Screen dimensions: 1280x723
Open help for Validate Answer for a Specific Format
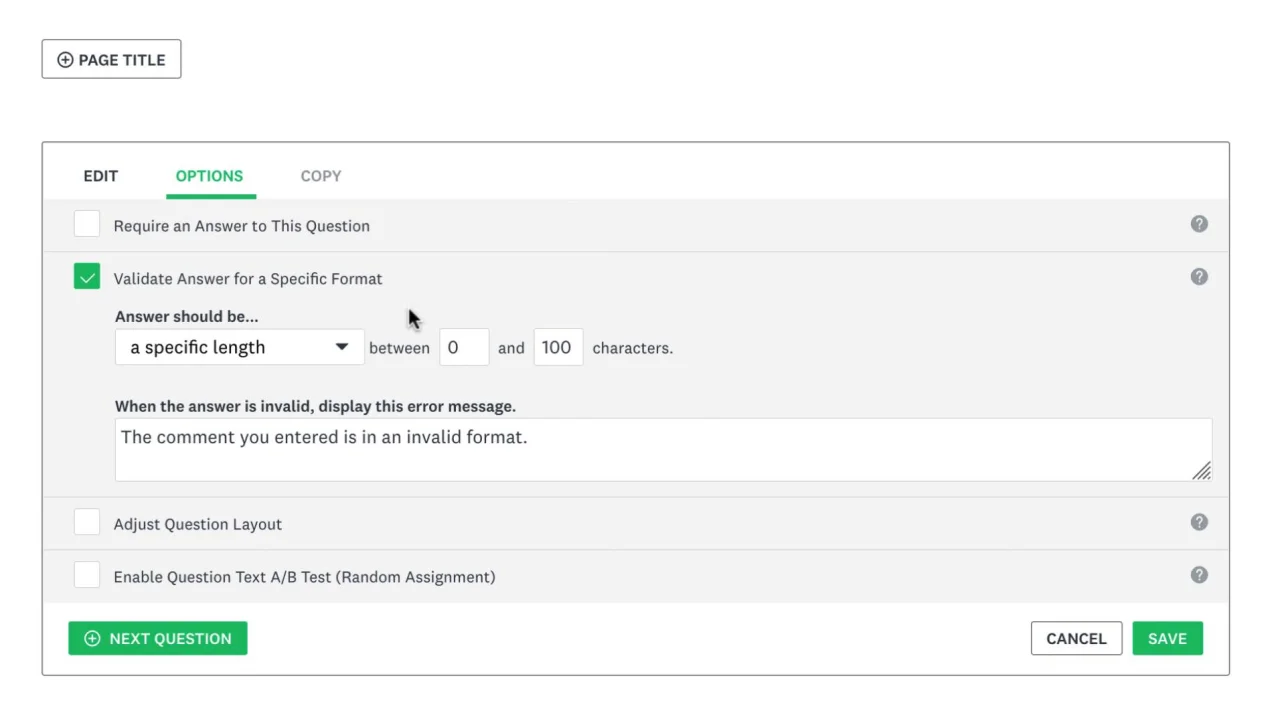tap(1199, 276)
